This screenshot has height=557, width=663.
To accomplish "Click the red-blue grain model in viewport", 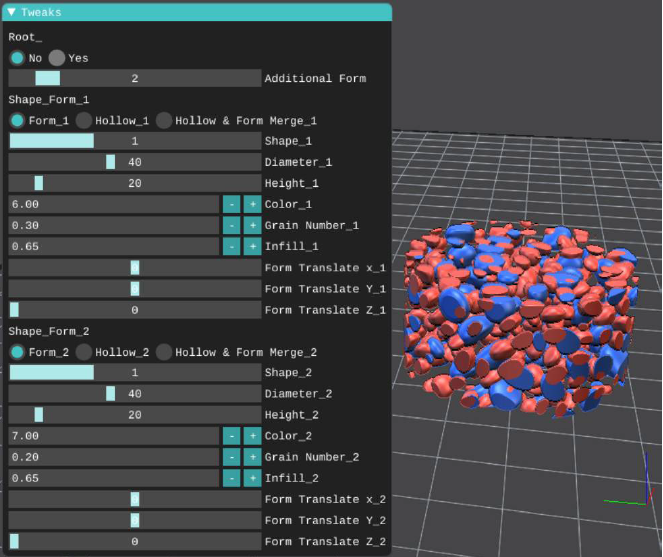I will tap(520, 320).
